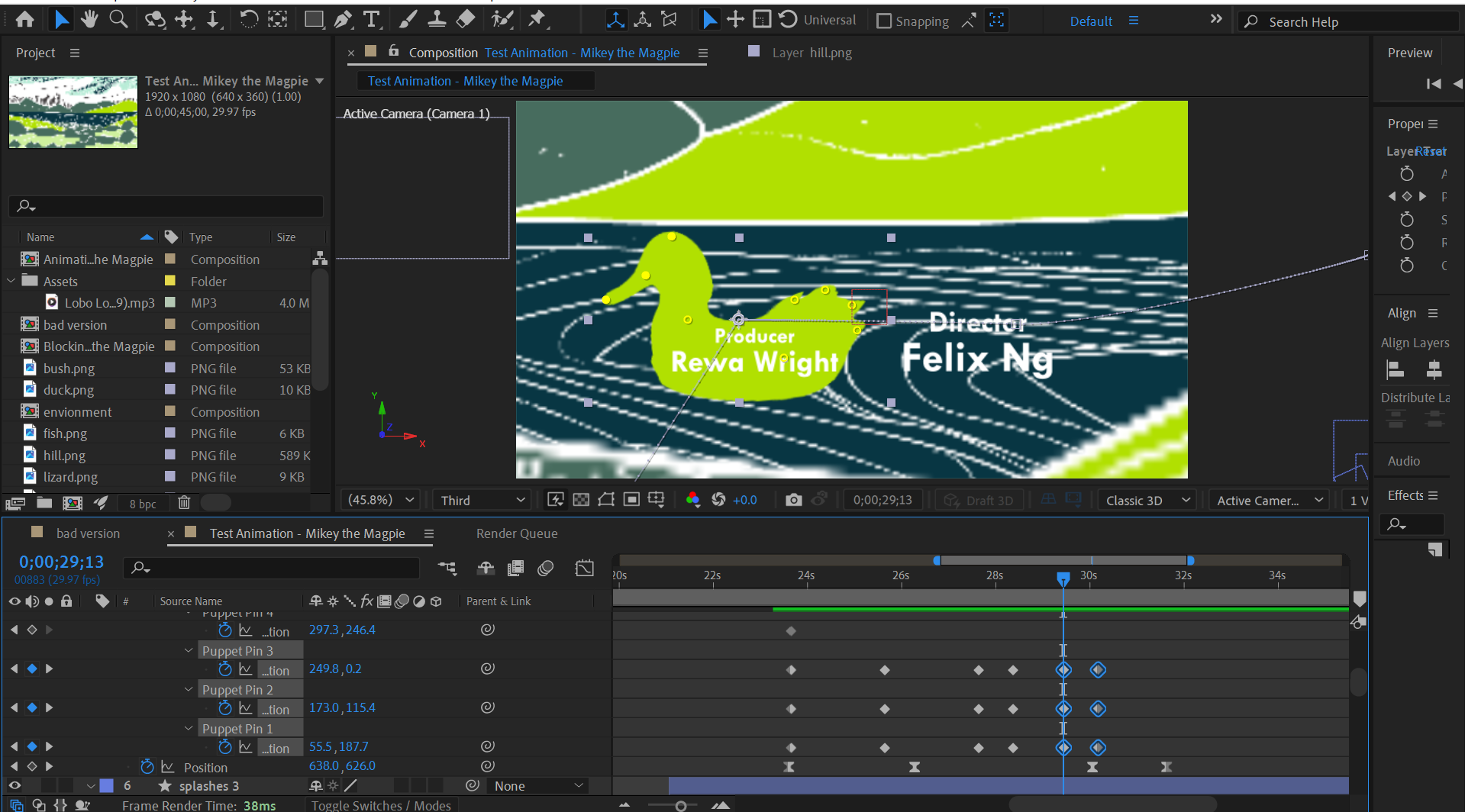This screenshot has width=1465, height=812.
Task: Collapse the Puppet Pin 3 group
Action: (189, 650)
